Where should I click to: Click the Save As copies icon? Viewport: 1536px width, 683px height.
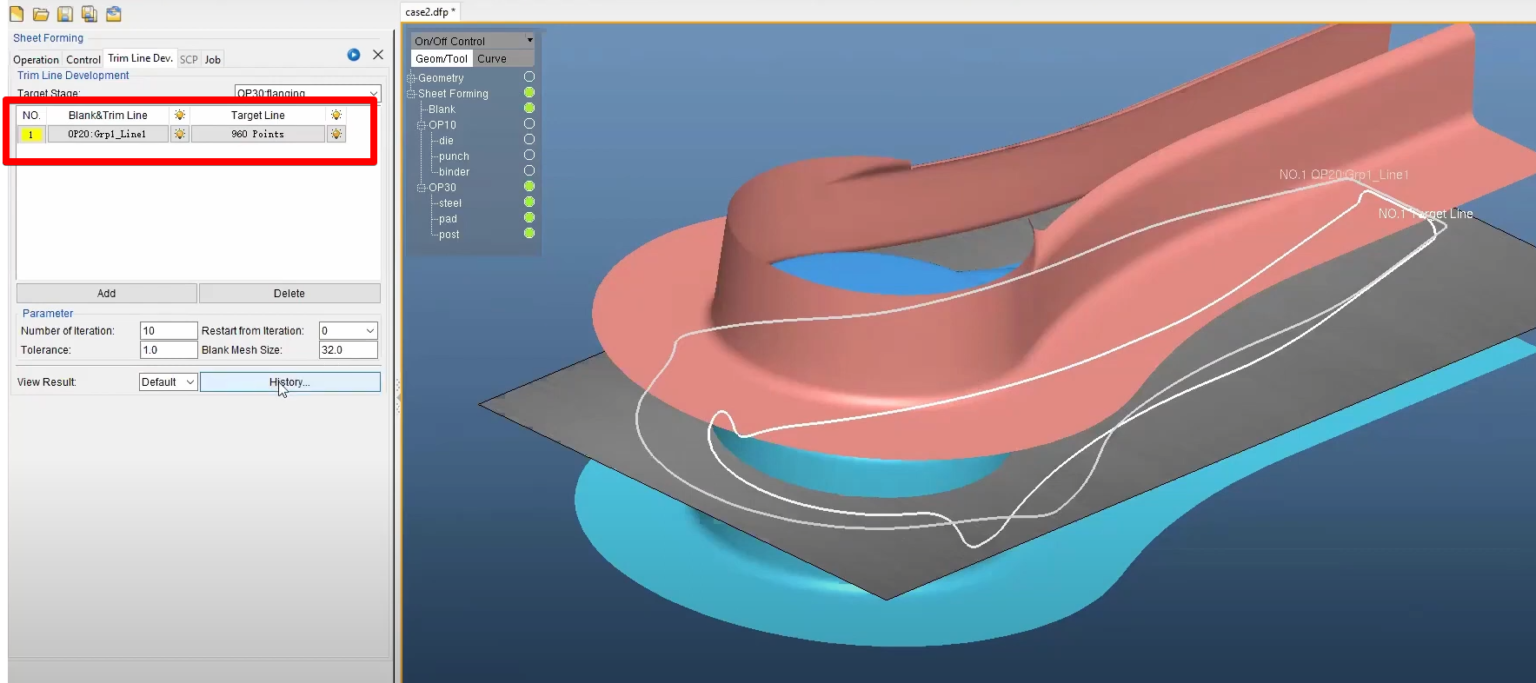(89, 14)
